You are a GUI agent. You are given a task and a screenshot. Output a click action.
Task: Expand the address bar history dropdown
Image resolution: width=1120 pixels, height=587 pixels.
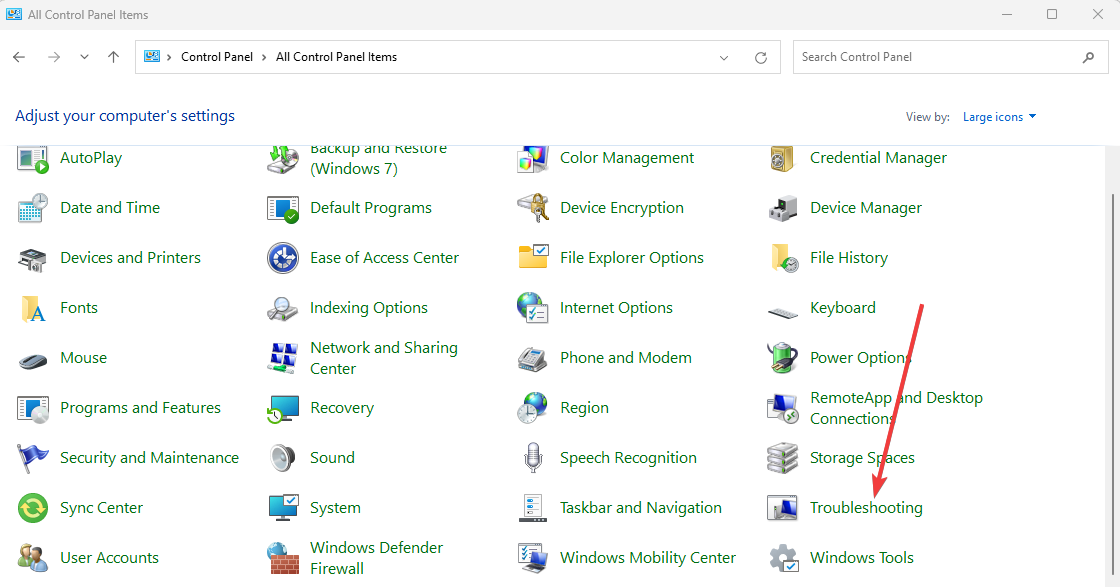coord(724,58)
